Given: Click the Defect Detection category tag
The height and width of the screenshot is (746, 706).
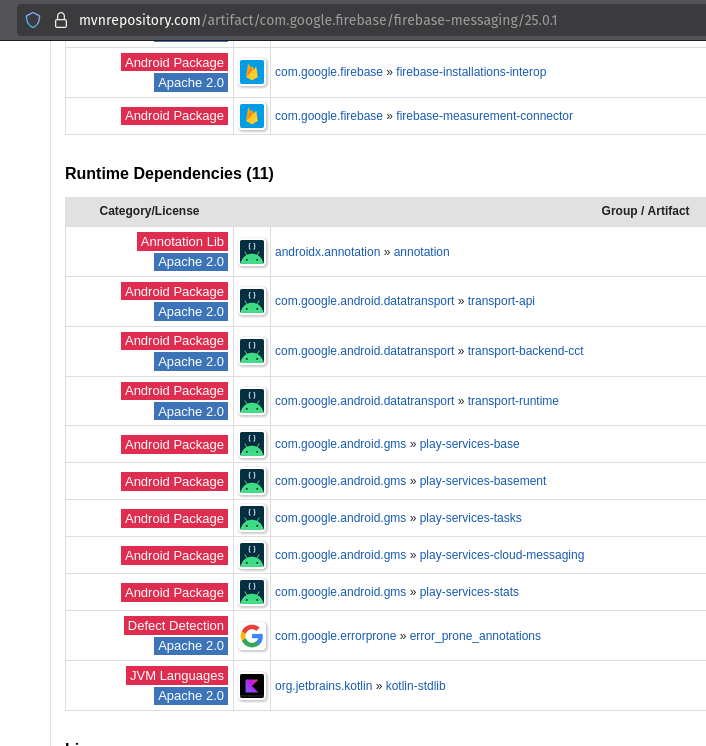Looking at the screenshot, I should click(x=176, y=626).
